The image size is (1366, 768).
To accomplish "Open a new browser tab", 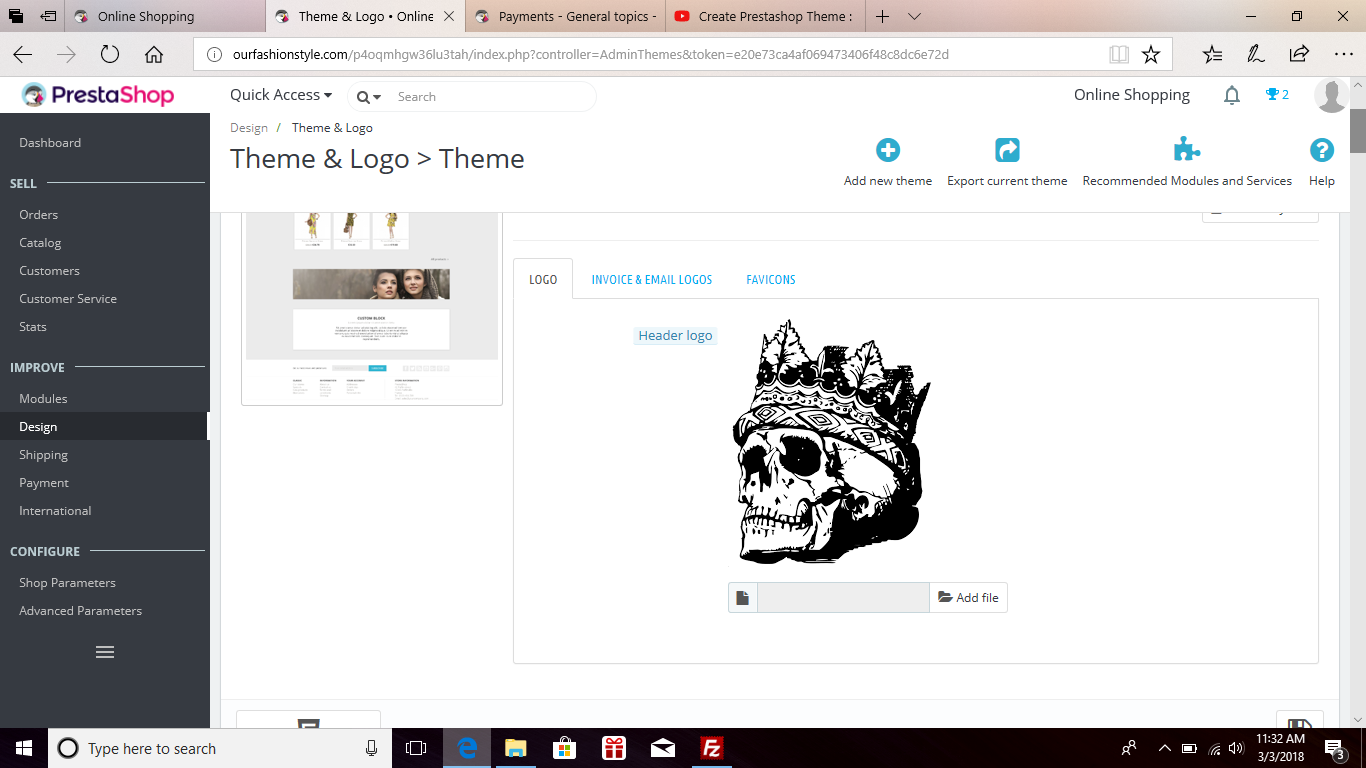I will click(882, 16).
